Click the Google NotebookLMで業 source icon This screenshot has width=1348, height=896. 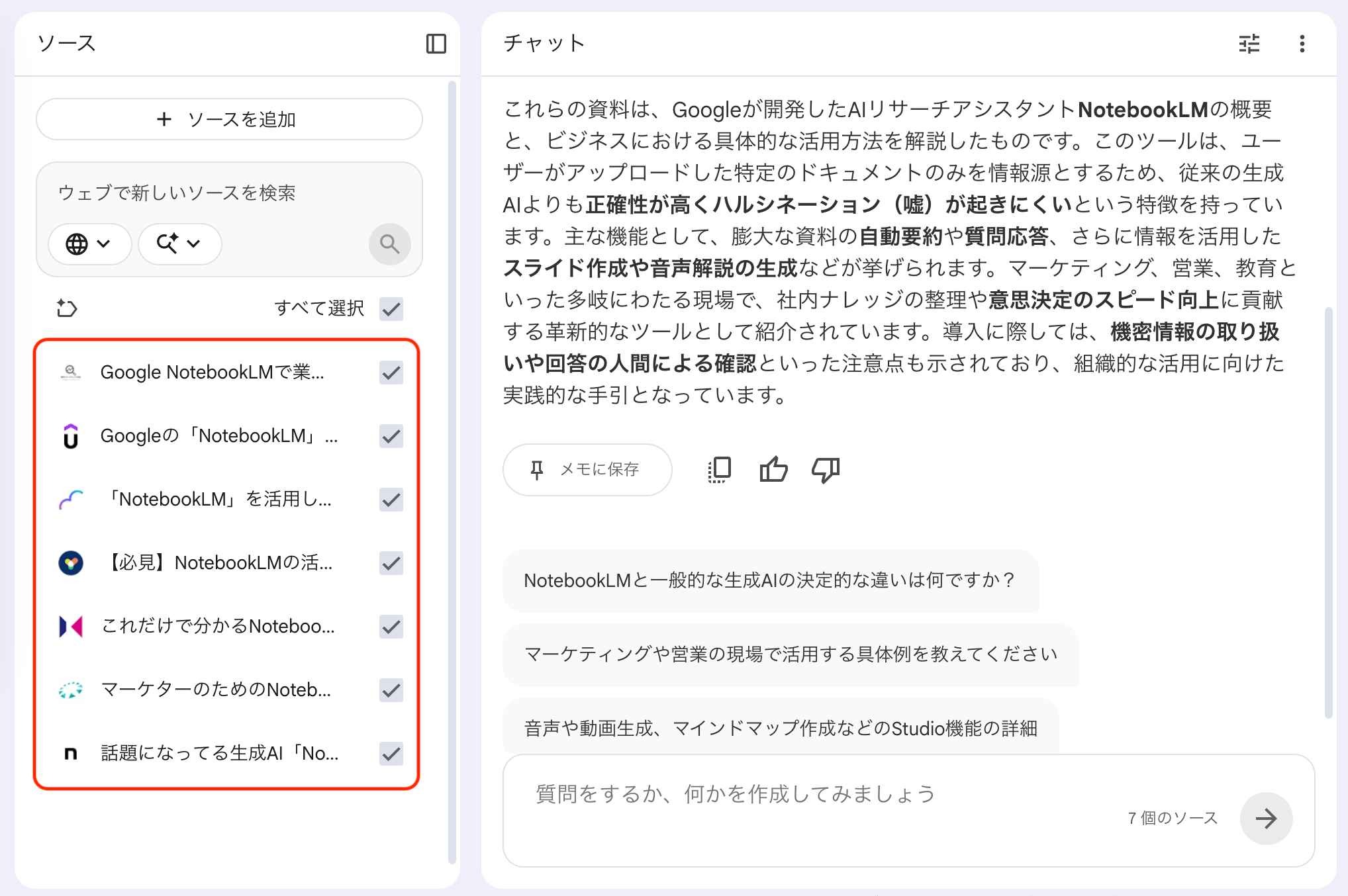(x=71, y=373)
